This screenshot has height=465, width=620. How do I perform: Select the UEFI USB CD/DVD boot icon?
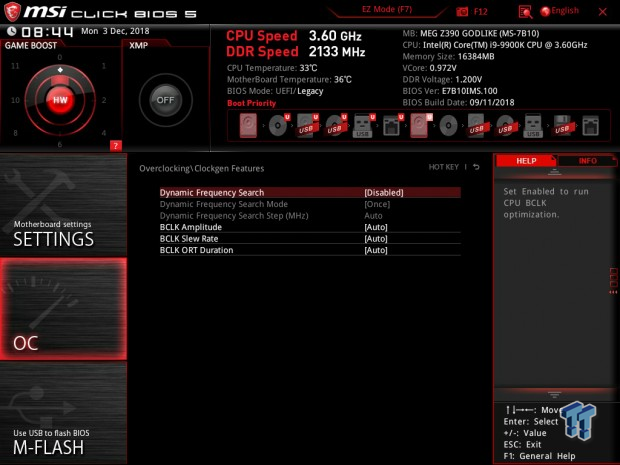point(336,126)
